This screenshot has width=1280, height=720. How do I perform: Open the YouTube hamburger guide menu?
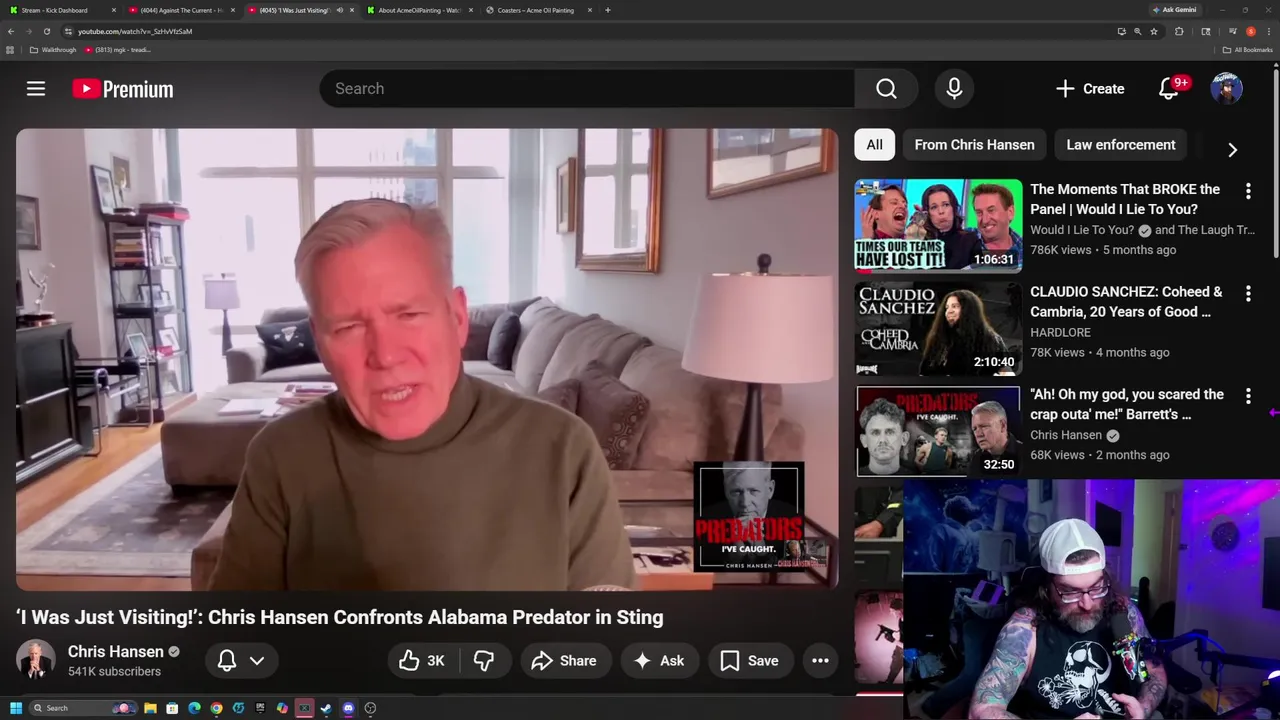point(36,89)
